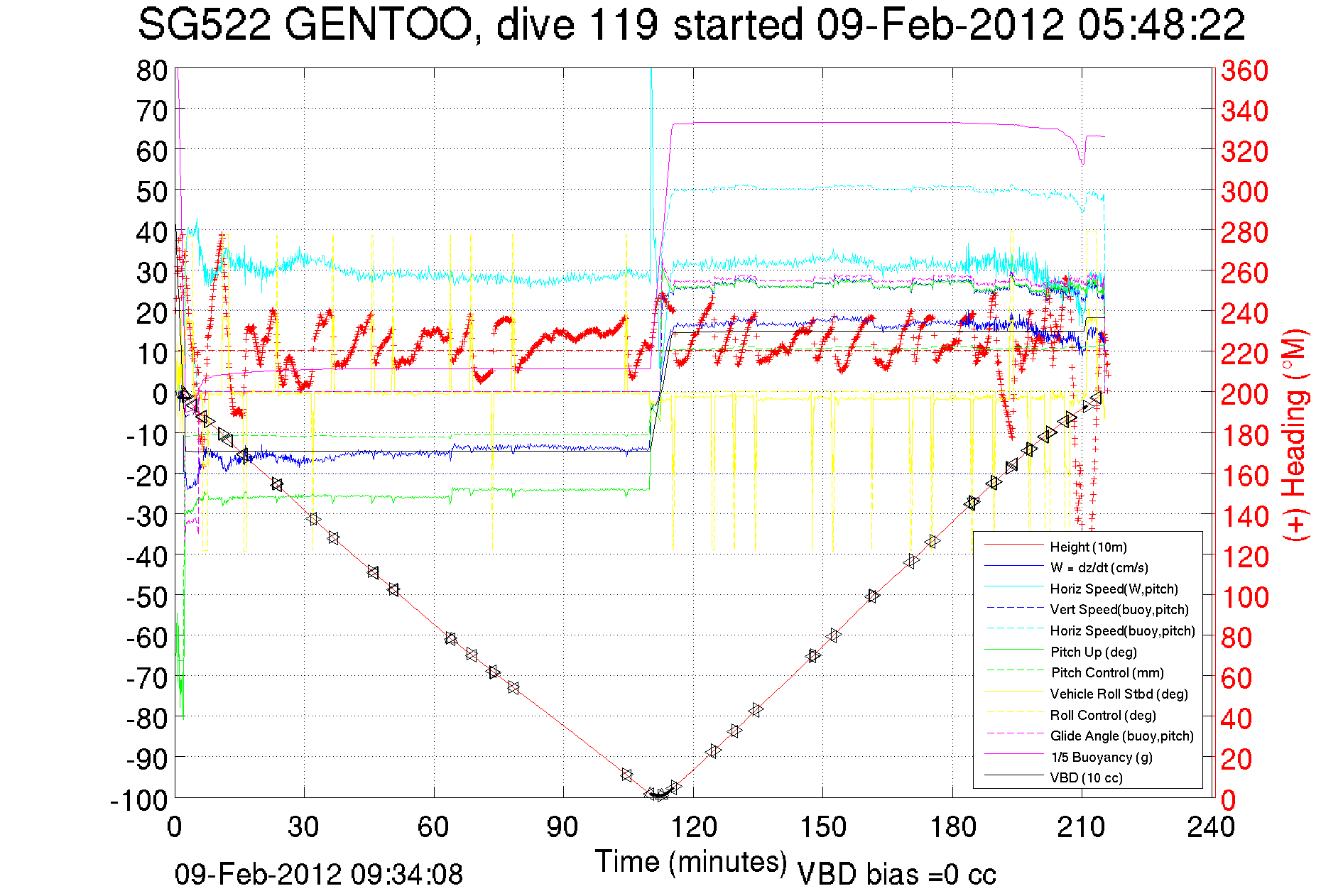Click the magenta dashed sample for Glide Angle
The width and height of the screenshot is (1343, 896).
pyautogui.click(x=1013, y=734)
